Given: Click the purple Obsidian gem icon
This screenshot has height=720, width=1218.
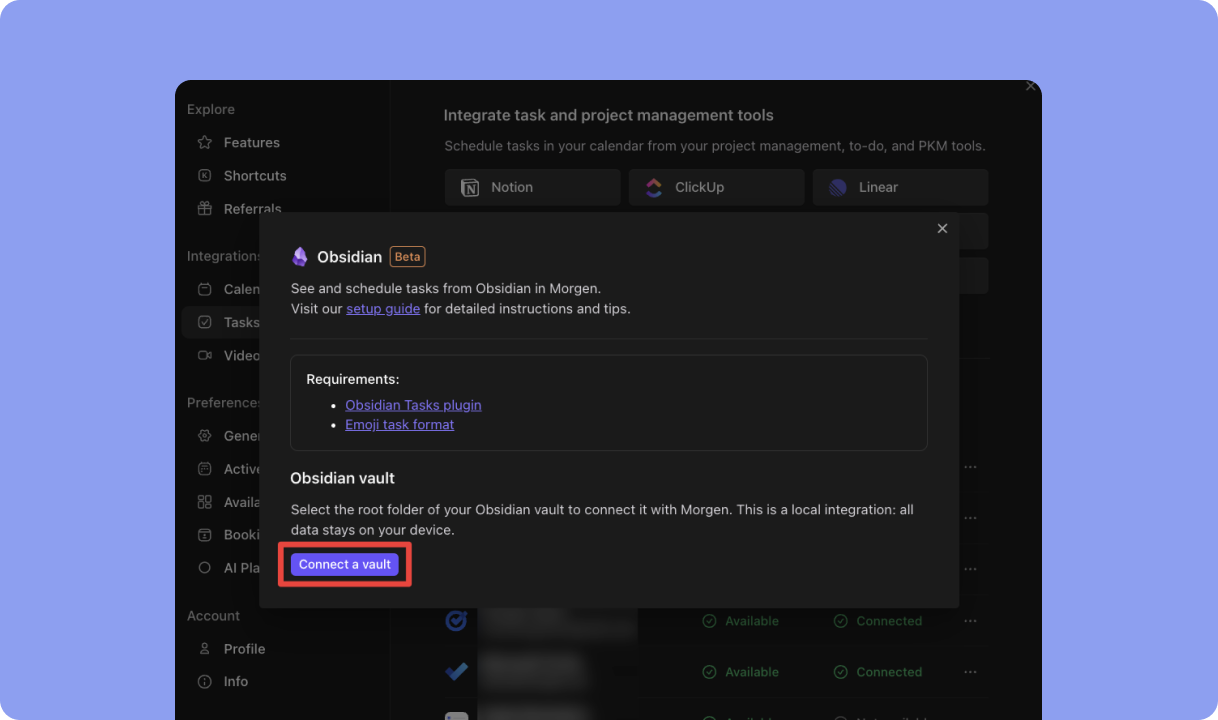Looking at the screenshot, I should 300,257.
